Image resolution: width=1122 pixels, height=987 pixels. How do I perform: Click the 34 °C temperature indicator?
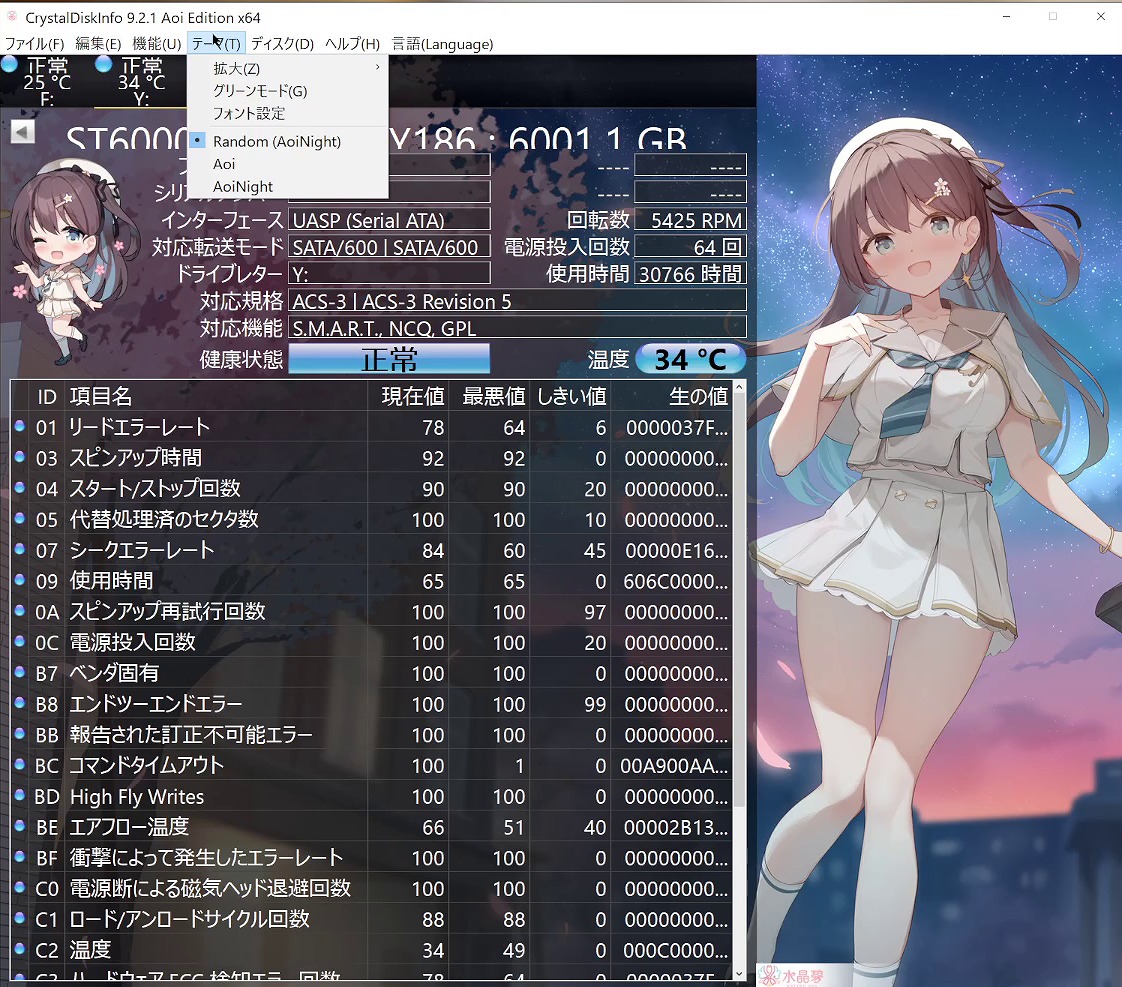pos(691,359)
